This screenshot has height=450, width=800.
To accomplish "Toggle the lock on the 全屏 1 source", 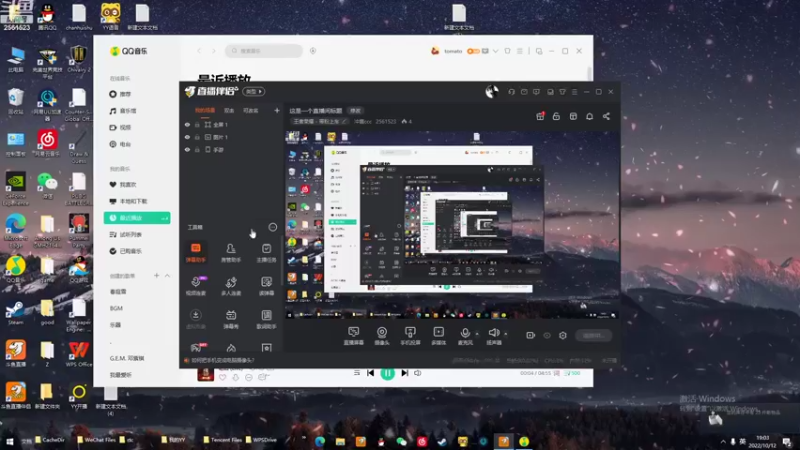I will click(197, 124).
